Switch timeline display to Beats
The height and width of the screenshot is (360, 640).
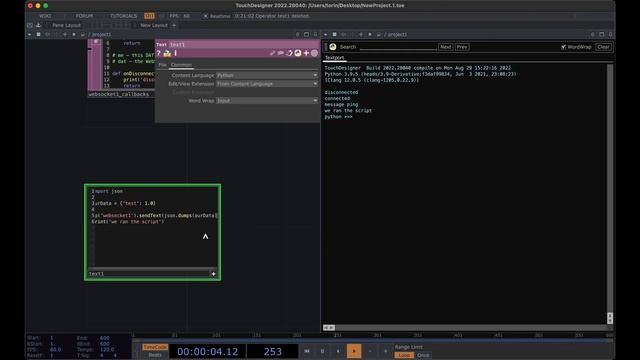pyautogui.click(x=155, y=355)
